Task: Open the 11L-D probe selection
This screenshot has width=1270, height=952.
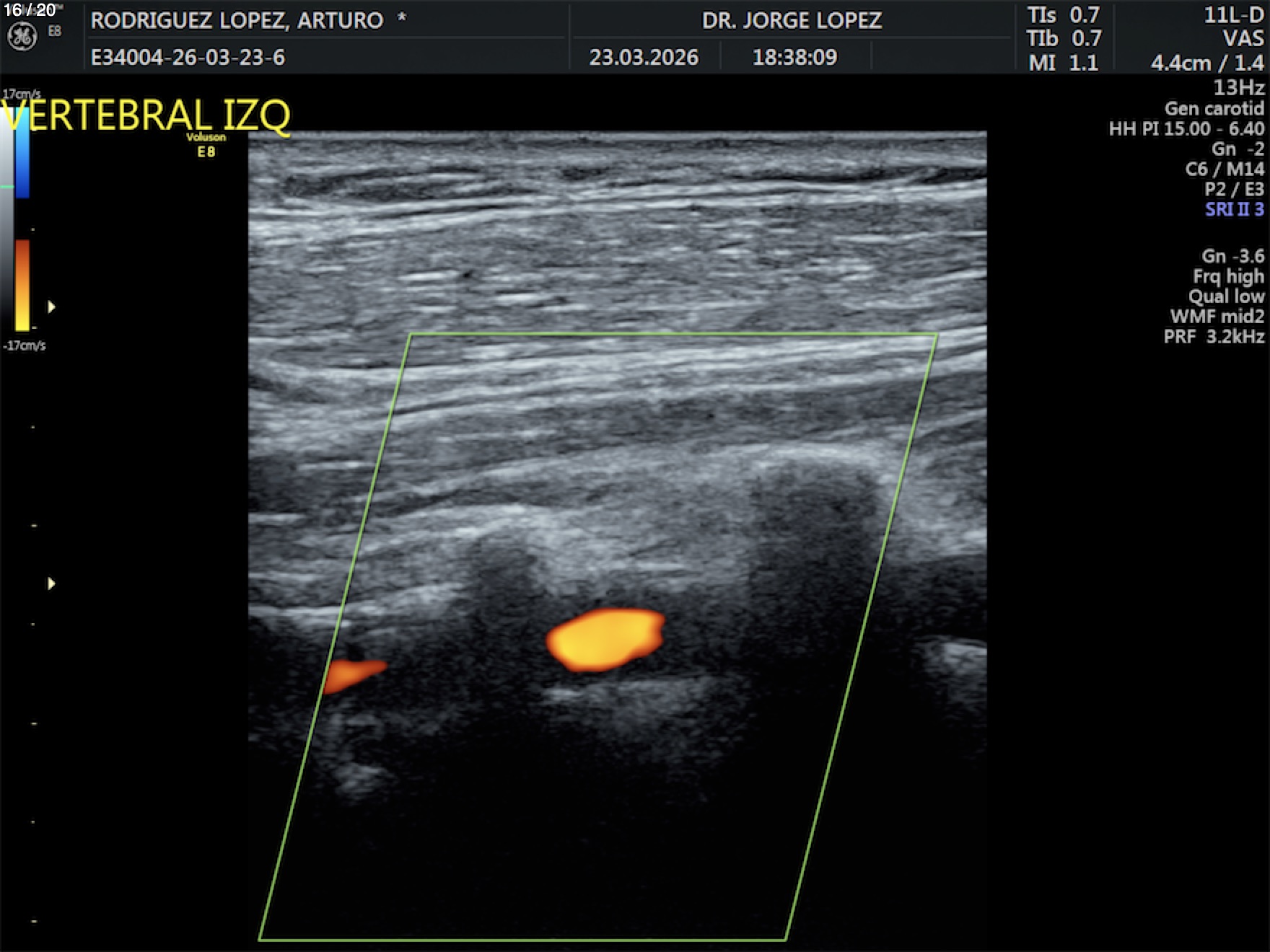Action: 1233,16
